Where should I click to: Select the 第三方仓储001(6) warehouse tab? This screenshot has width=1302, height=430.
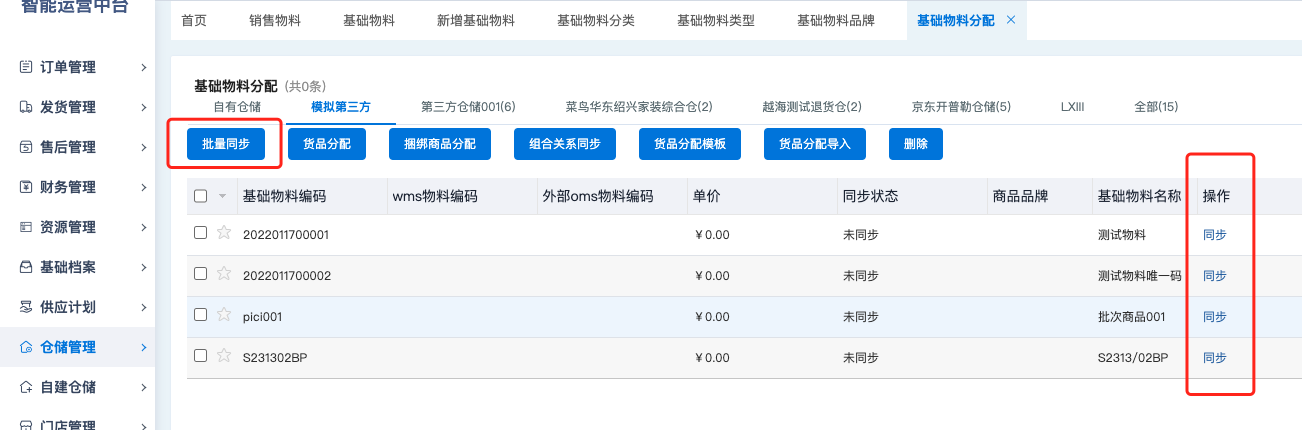click(x=468, y=107)
